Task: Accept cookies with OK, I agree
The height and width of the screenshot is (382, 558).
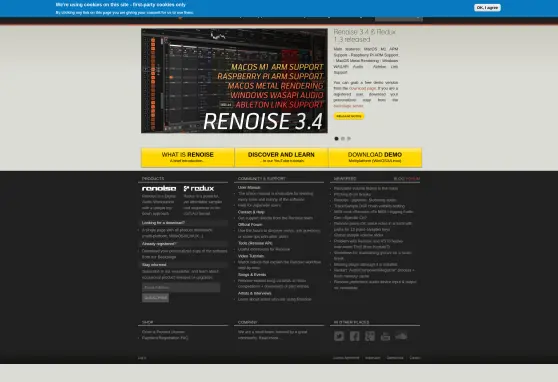Action: (487, 7)
